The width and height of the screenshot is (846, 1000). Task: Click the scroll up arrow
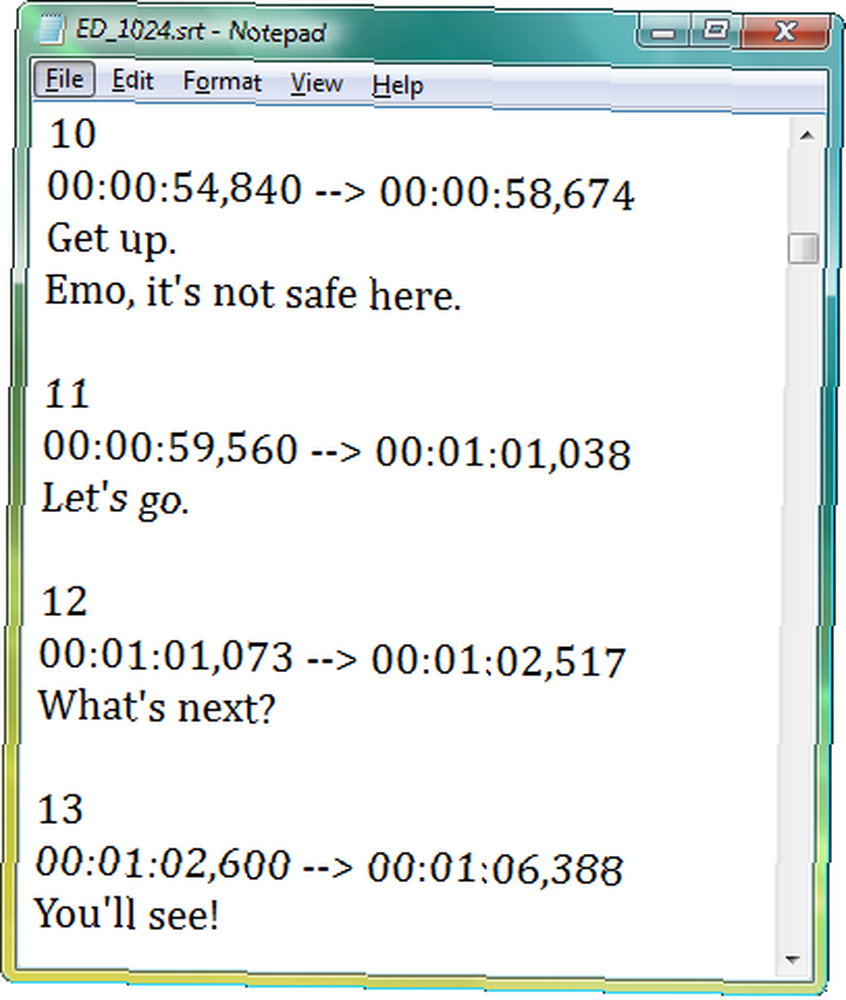[x=807, y=135]
